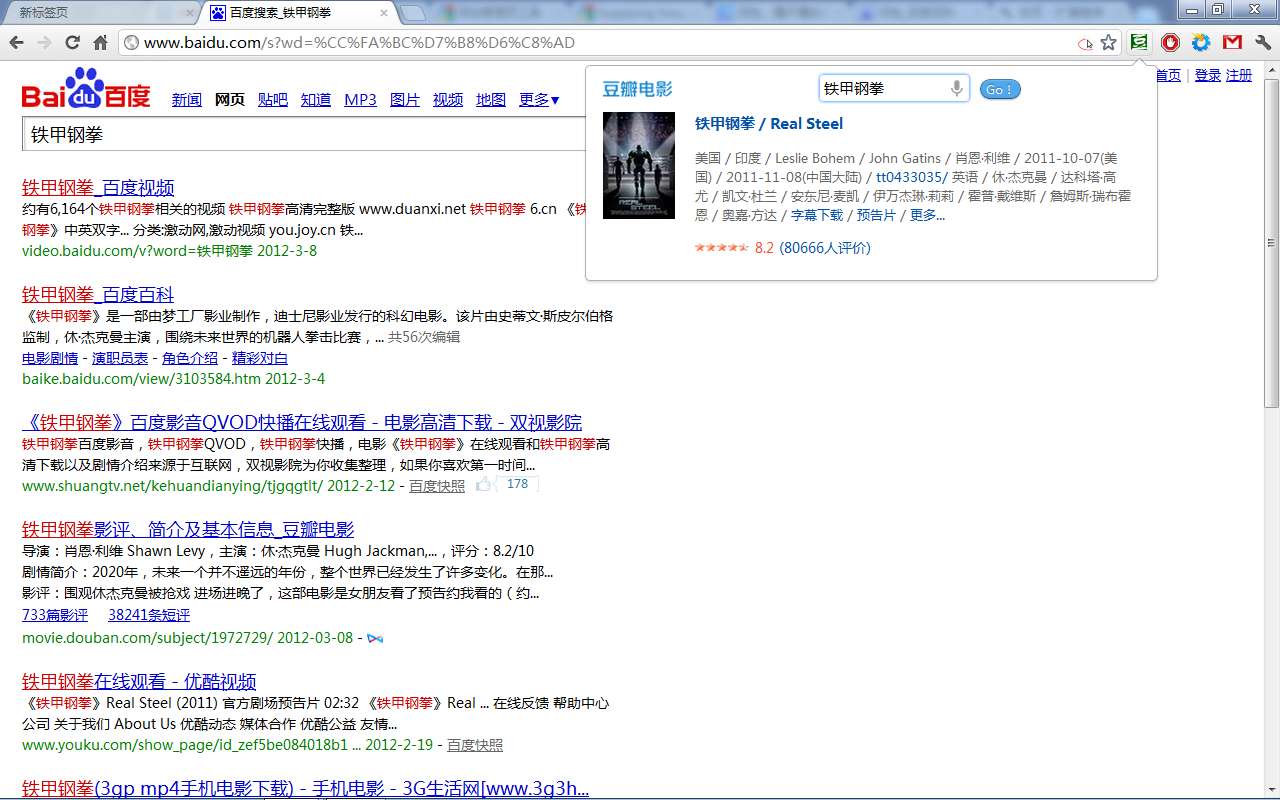Screen dimensions: 1280x800
Task: Expand the 更多 dropdown menu
Action: pyautogui.click(x=539, y=100)
